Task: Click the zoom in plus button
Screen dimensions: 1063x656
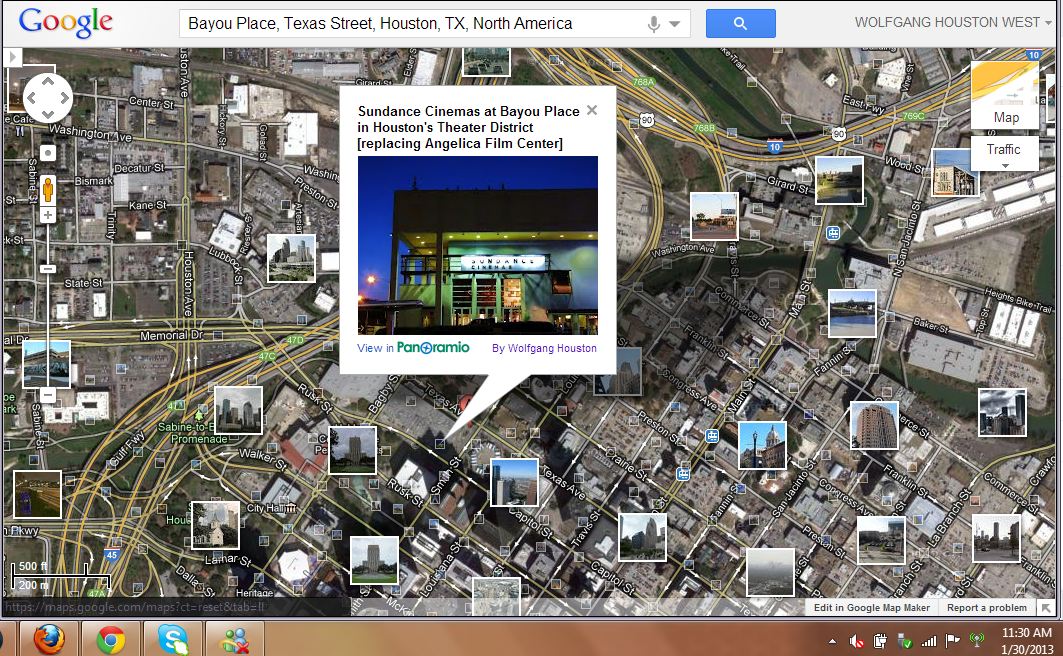Action: point(47,216)
